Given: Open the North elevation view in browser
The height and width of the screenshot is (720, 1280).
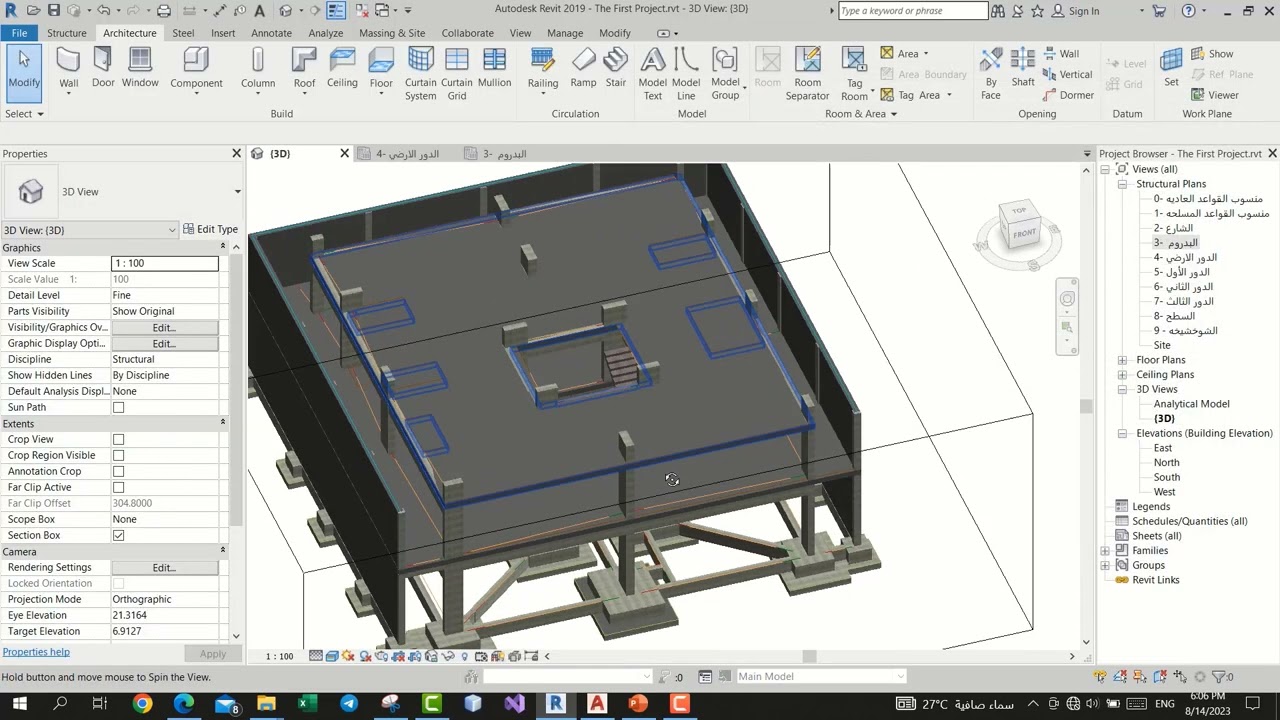Looking at the screenshot, I should point(1166,463).
